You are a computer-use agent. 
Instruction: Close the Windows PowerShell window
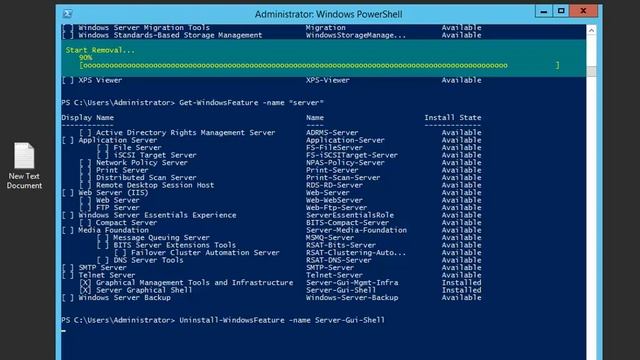pos(584,11)
